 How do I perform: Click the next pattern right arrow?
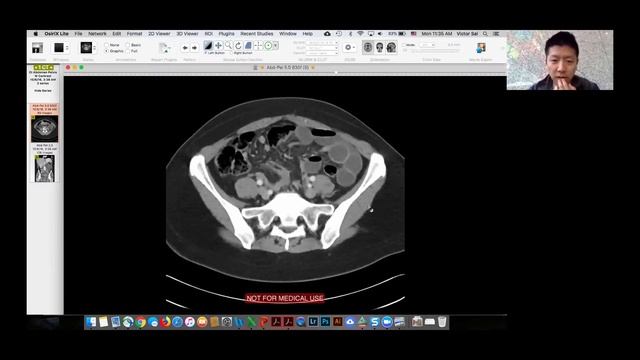point(194,48)
